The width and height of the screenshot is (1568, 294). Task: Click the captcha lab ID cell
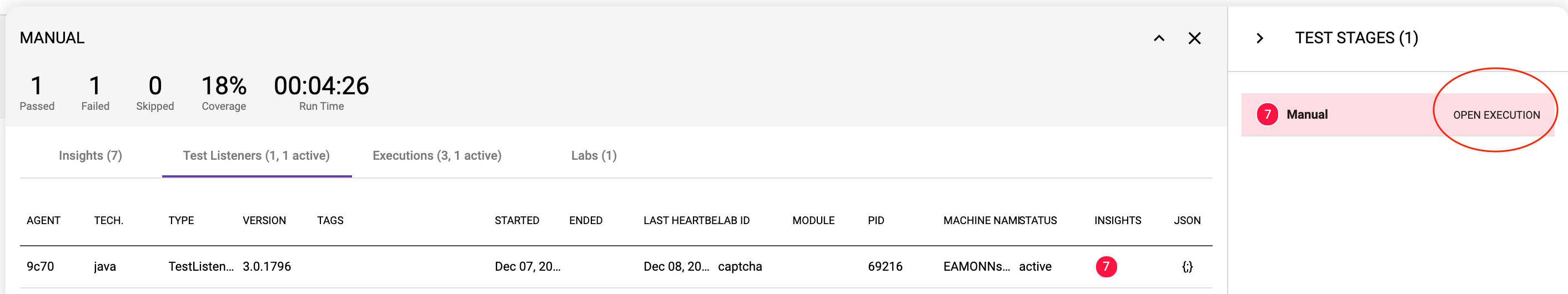[x=740, y=267]
